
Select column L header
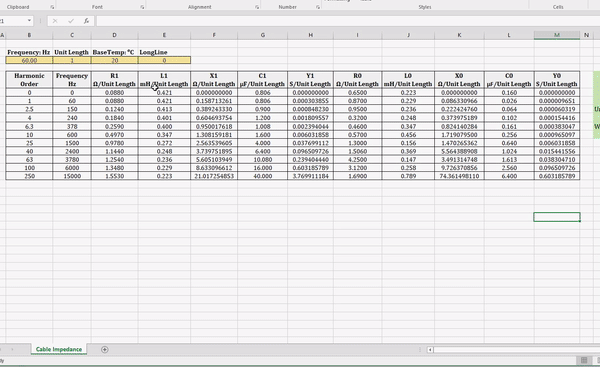[x=509, y=35]
